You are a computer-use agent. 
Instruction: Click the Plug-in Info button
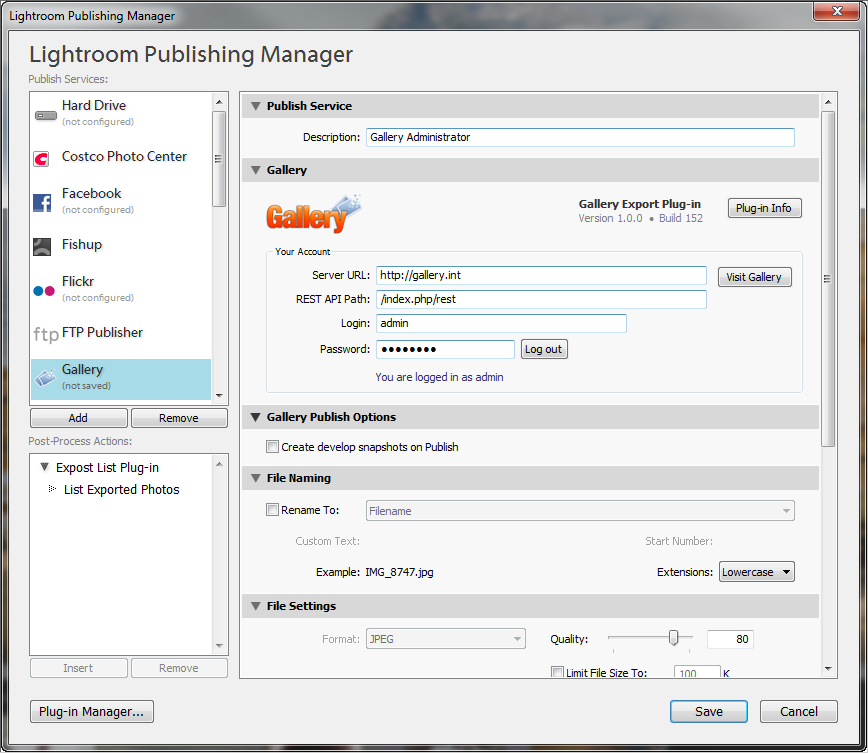764,208
